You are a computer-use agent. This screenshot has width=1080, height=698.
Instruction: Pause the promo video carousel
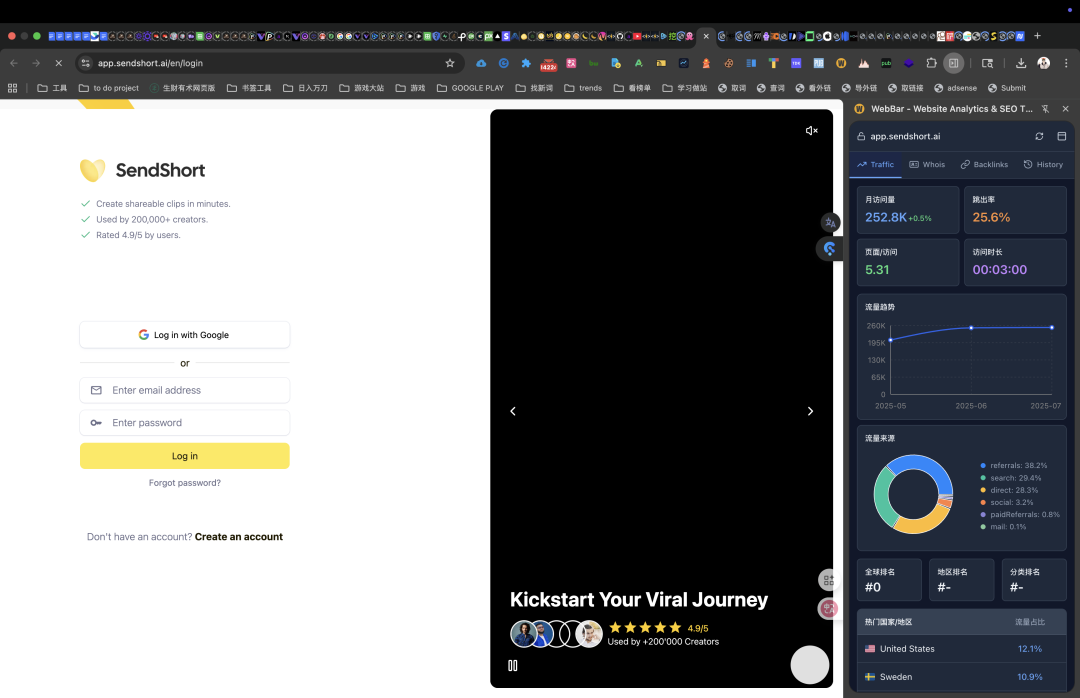(x=512, y=666)
